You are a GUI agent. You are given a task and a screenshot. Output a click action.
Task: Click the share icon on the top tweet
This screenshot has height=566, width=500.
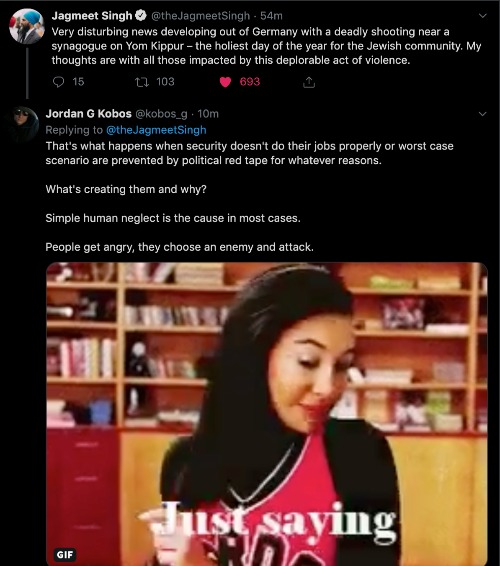(309, 83)
